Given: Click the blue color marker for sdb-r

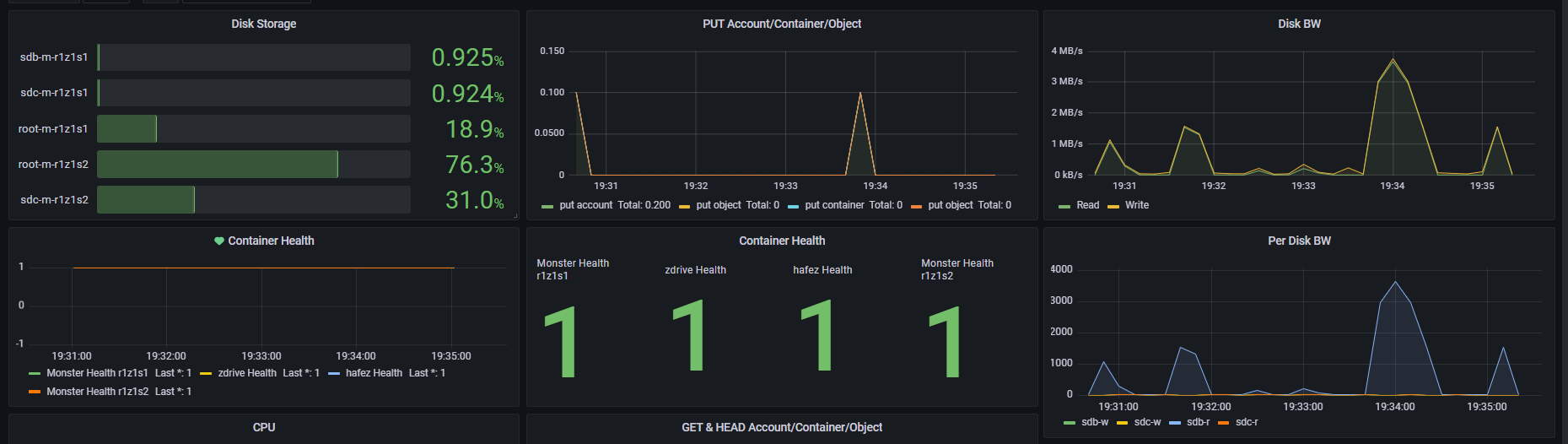Looking at the screenshot, I should click(x=1174, y=422).
